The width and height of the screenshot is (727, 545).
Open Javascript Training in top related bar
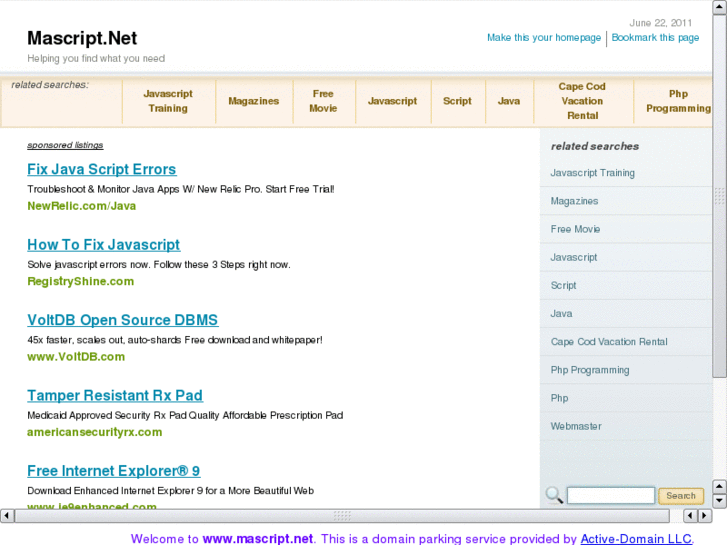coord(168,101)
